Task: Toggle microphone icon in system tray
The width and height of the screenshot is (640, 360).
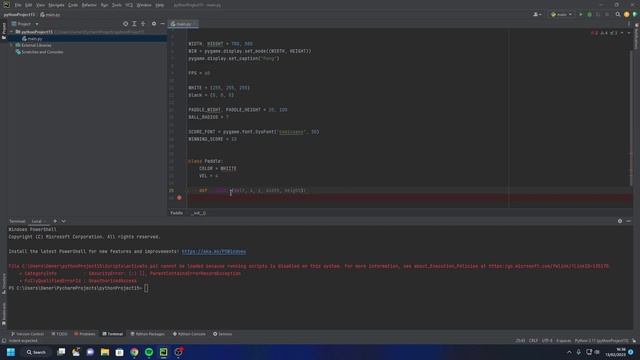Action: click(x=578, y=352)
